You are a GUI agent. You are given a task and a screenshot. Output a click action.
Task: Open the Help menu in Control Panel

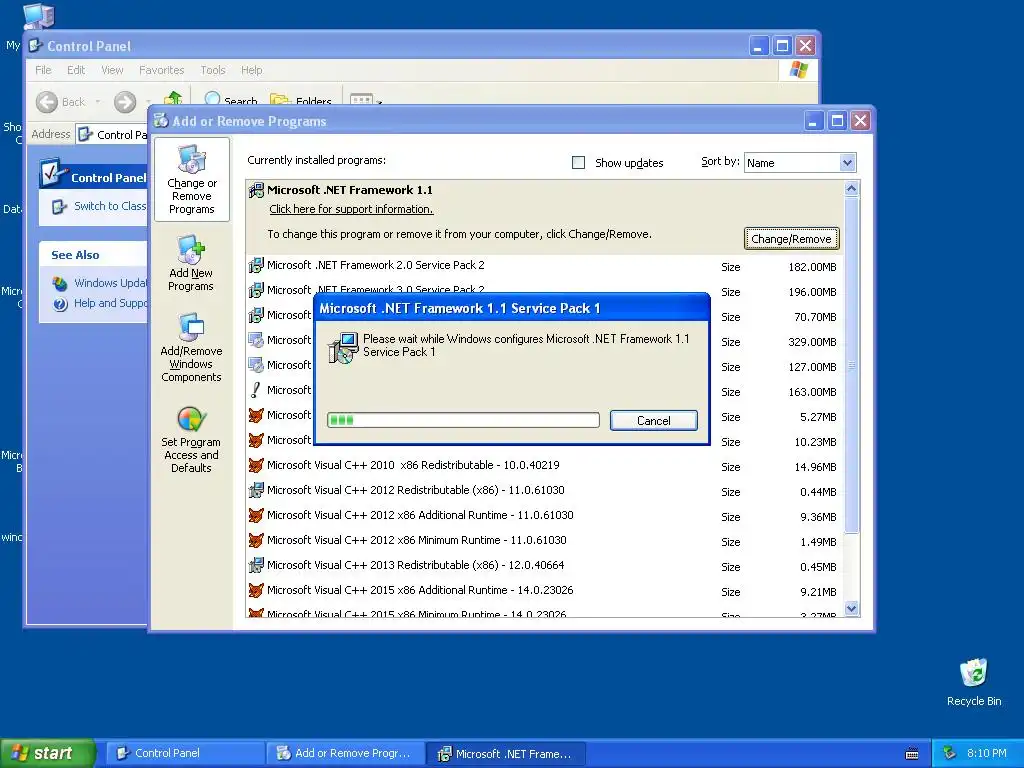pyautogui.click(x=251, y=70)
